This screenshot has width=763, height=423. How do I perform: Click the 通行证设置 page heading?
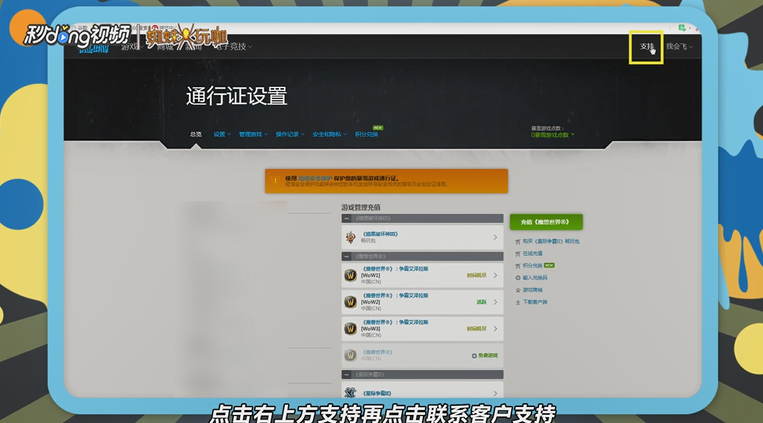coord(236,96)
